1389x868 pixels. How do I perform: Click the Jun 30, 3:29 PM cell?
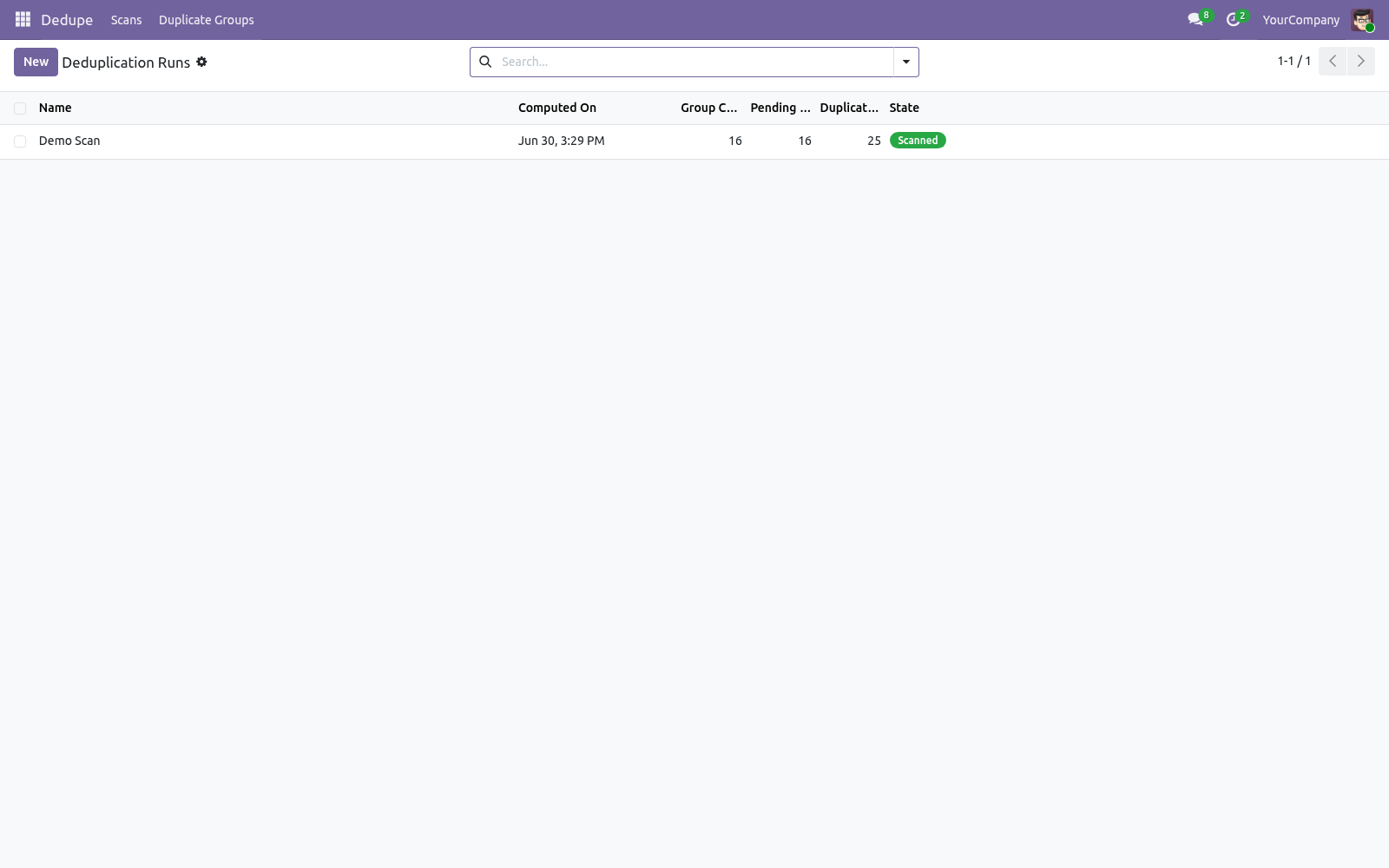[561, 141]
